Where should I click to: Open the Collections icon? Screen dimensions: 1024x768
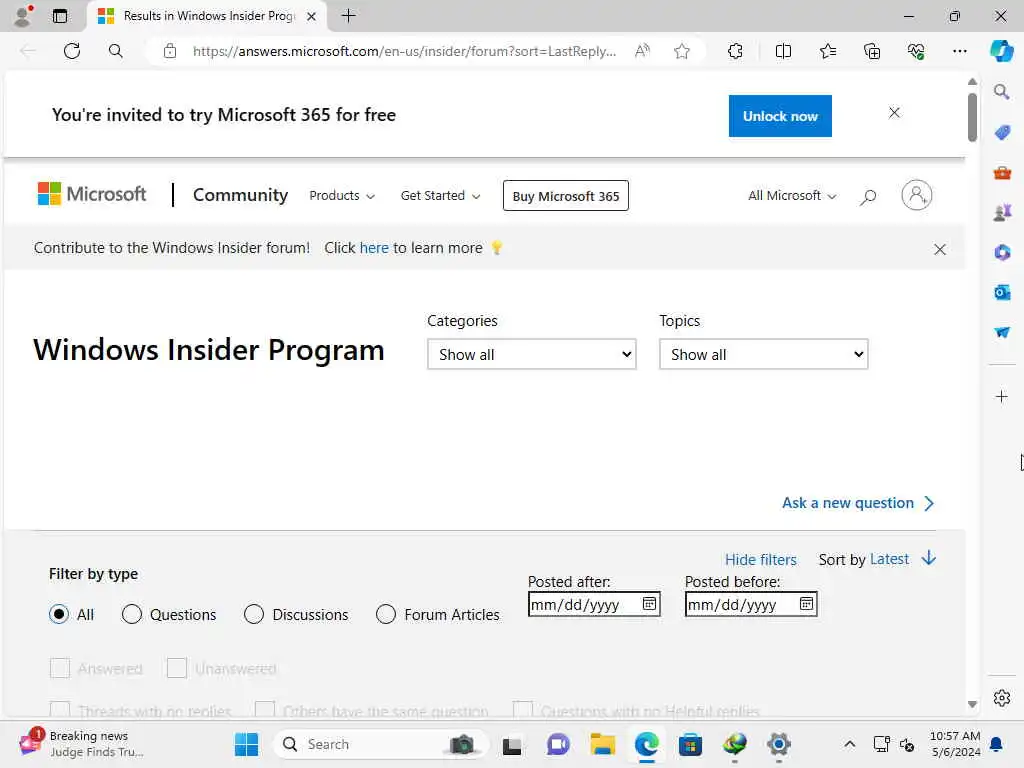(872, 51)
